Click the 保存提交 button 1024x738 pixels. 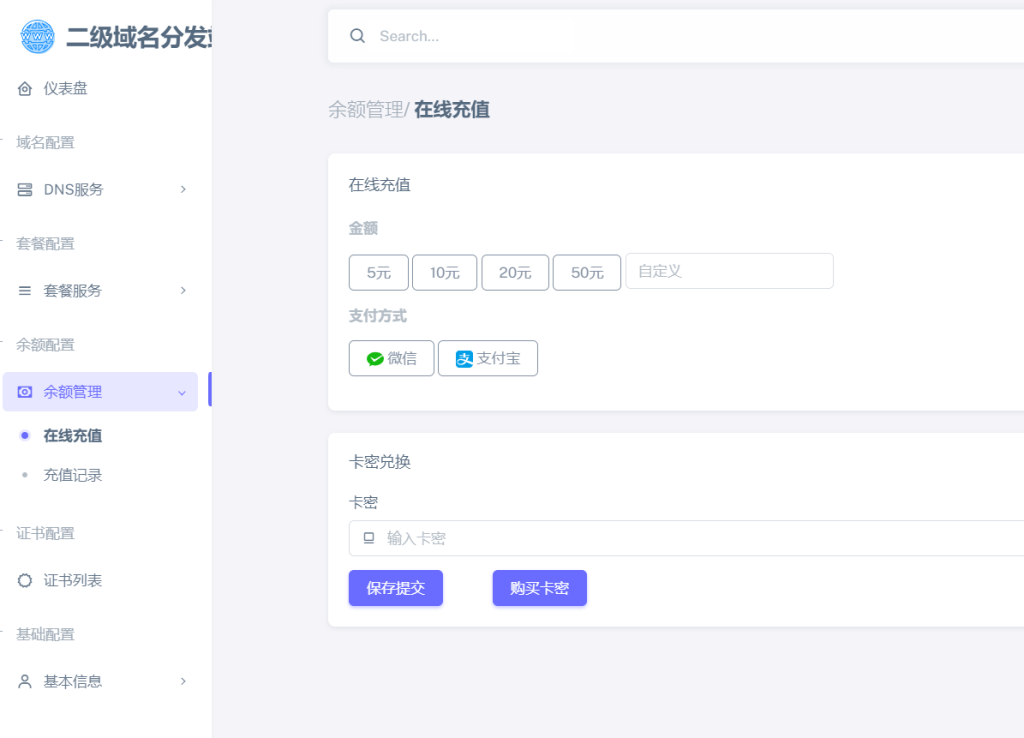tap(395, 588)
